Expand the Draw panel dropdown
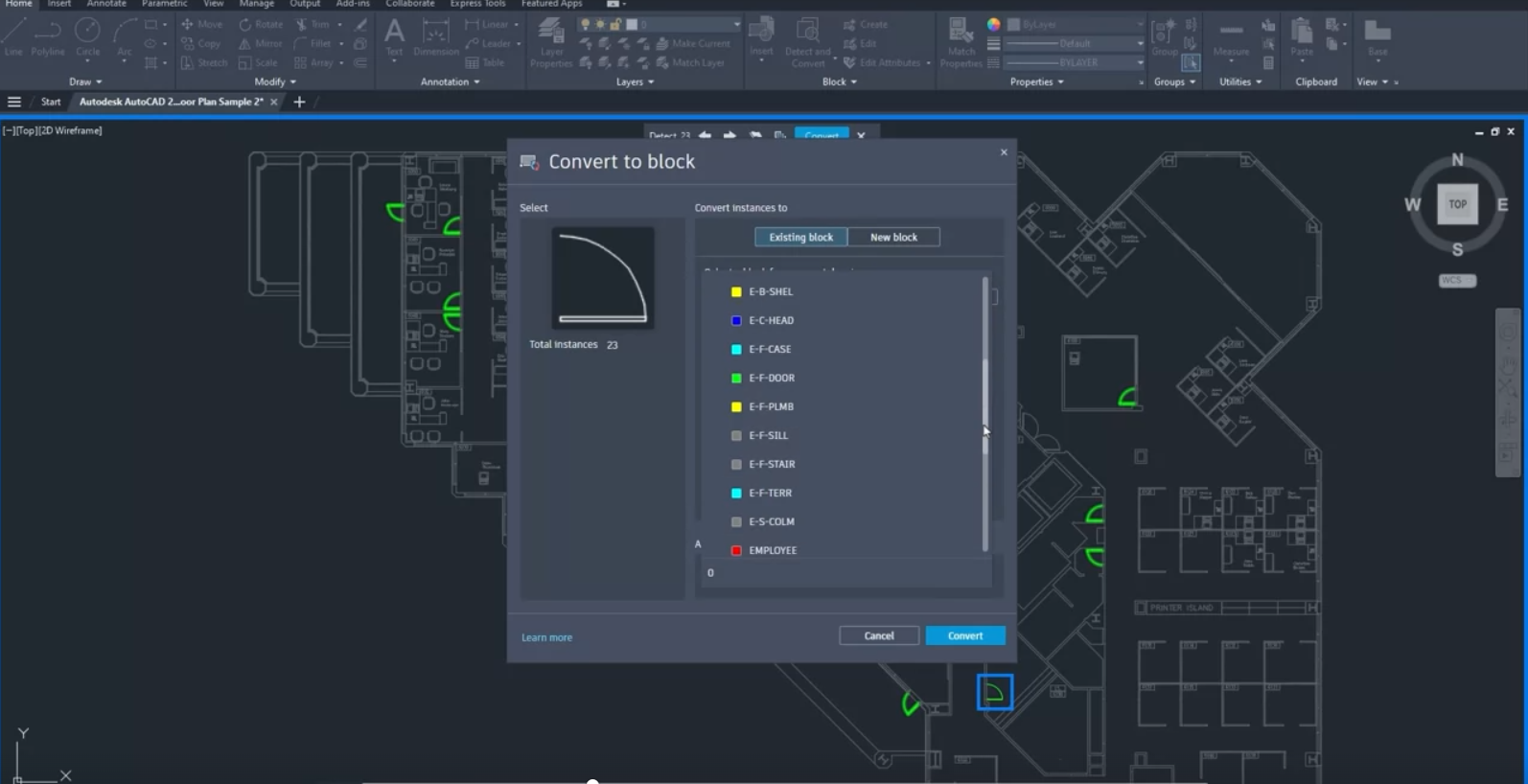The height and width of the screenshot is (784, 1528). click(x=85, y=82)
